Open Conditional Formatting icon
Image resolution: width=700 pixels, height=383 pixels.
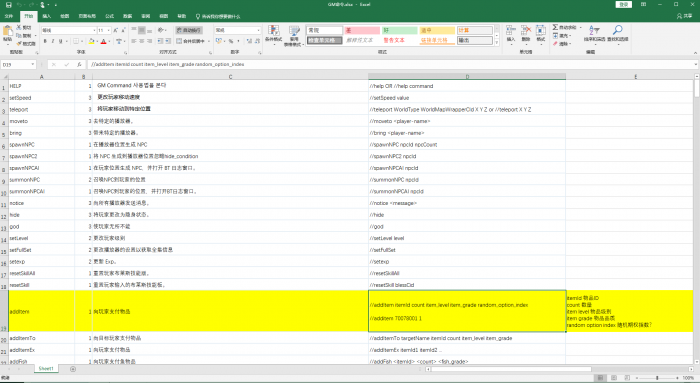click(x=273, y=31)
